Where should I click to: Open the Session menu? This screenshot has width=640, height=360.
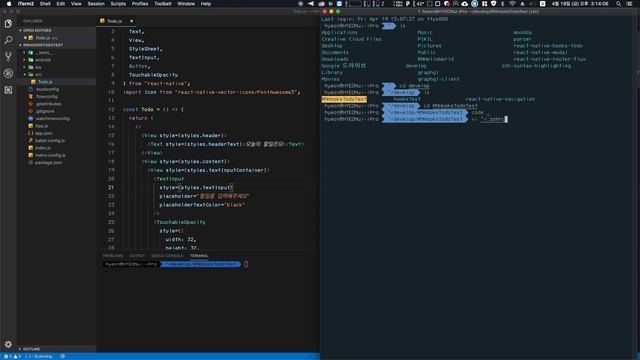(x=96, y=4)
